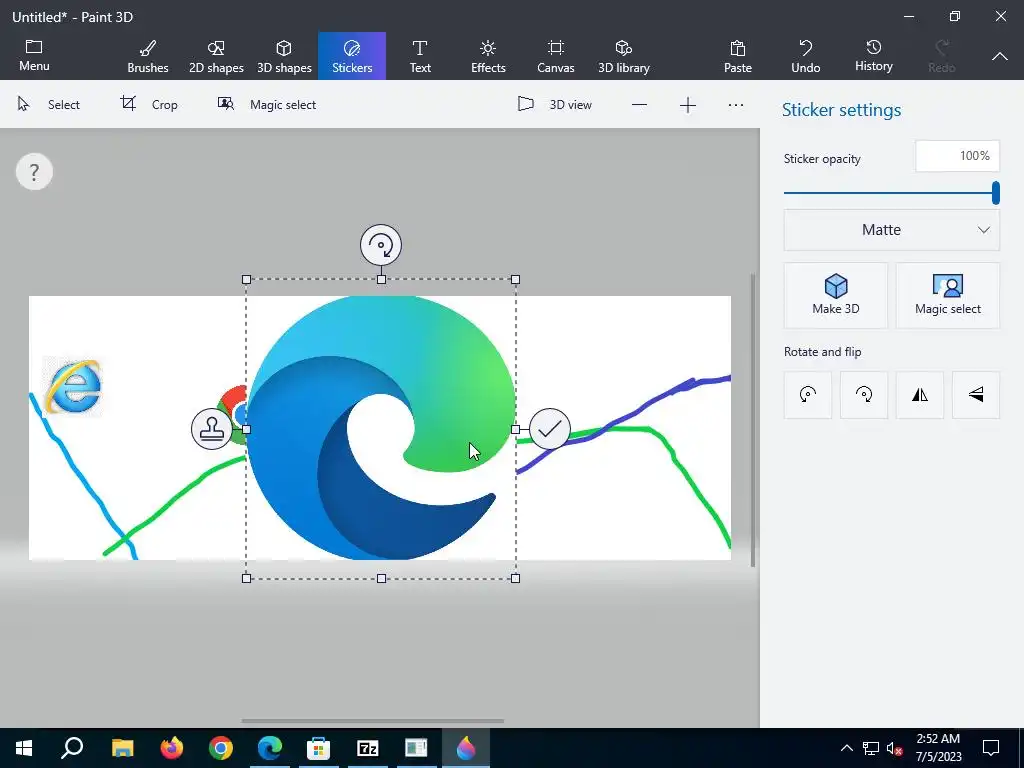Viewport: 1024px width, 768px height.
Task: Select the Stickers tab
Action: (352, 56)
